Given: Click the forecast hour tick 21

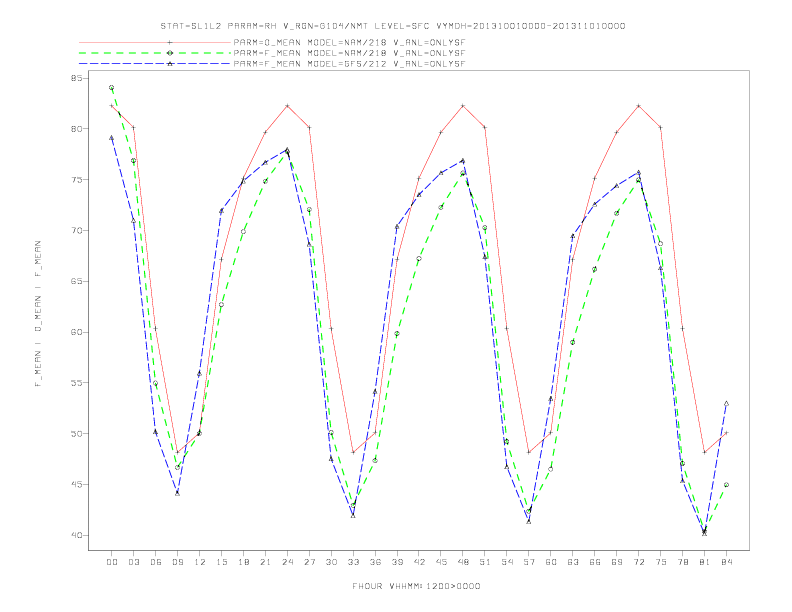Looking at the screenshot, I should [265, 562].
